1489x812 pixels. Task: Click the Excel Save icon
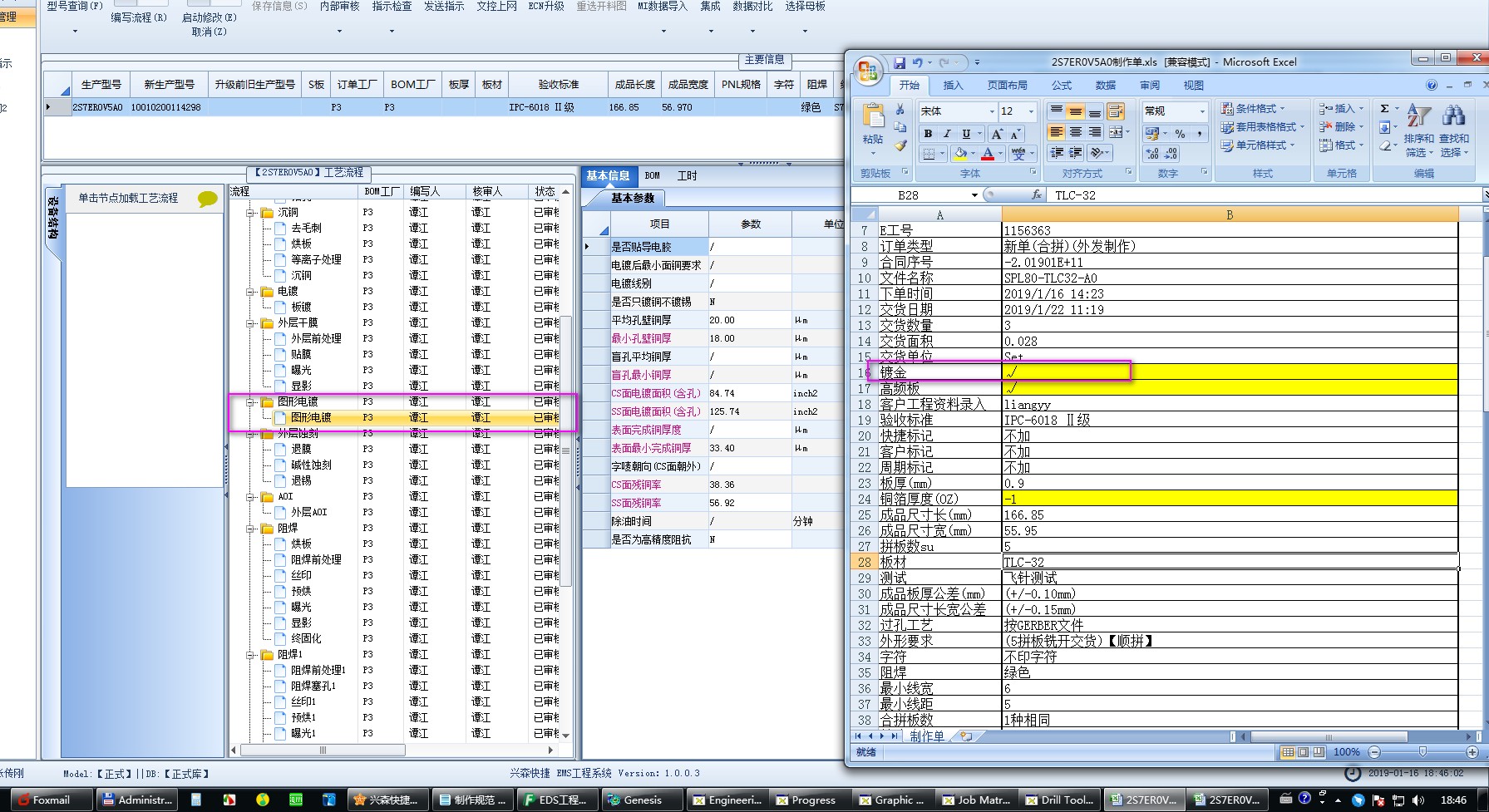900,62
